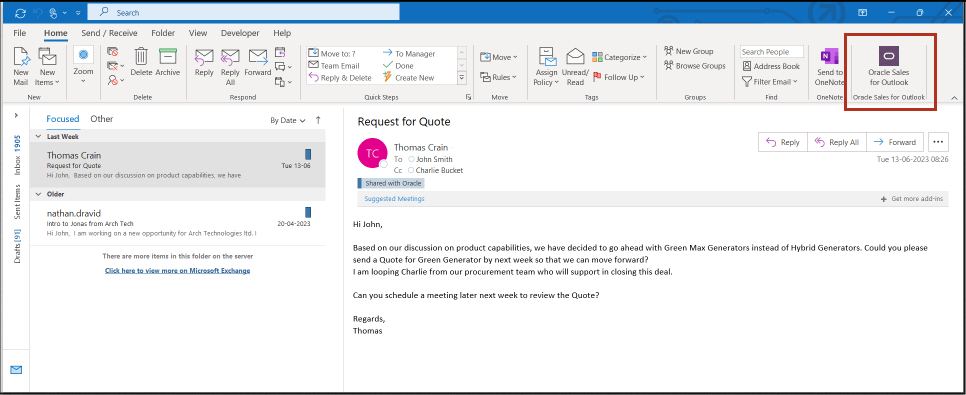This screenshot has width=966, height=395.
Task: Click Suggested Meetings add-in link
Action: (x=394, y=198)
